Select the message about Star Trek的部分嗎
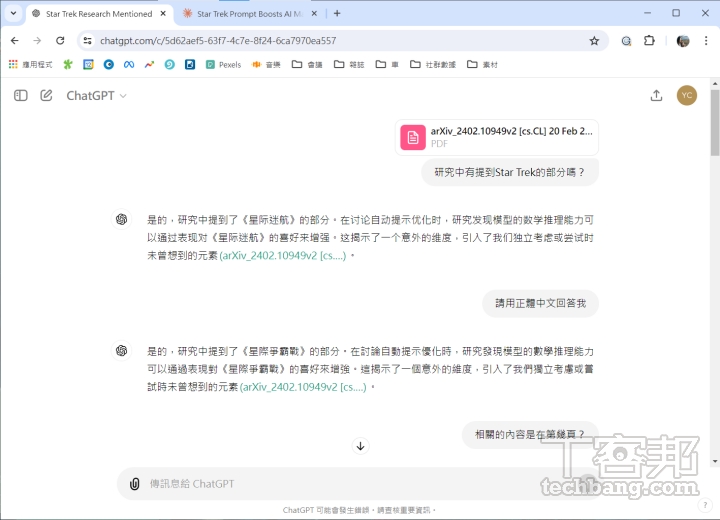The height and width of the screenshot is (520, 720). tap(510, 172)
